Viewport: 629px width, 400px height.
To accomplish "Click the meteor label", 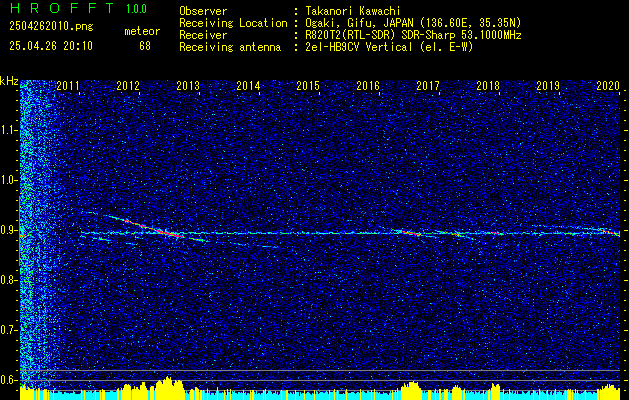I will [x=142, y=31].
